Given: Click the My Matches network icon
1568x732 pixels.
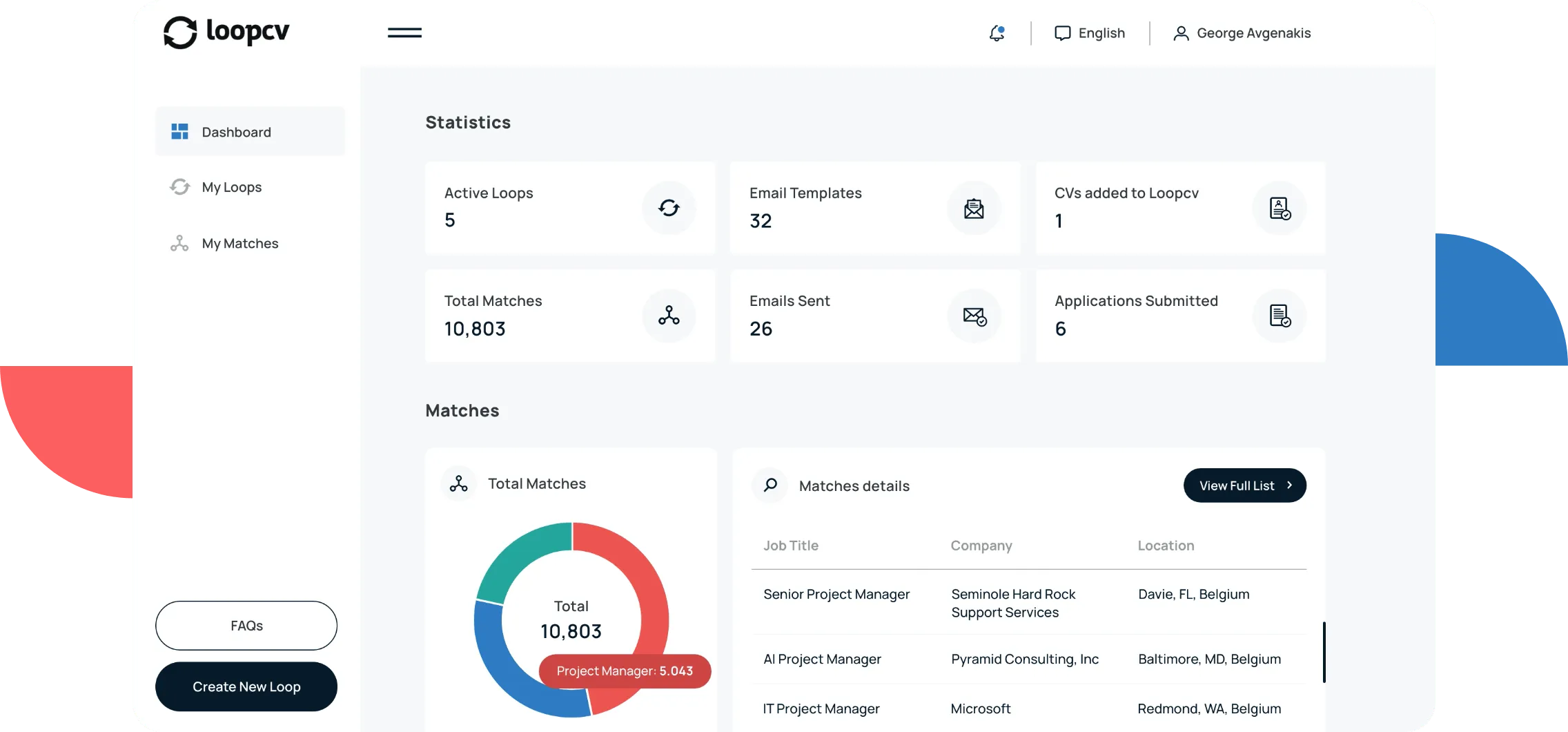Looking at the screenshot, I should tap(179, 243).
